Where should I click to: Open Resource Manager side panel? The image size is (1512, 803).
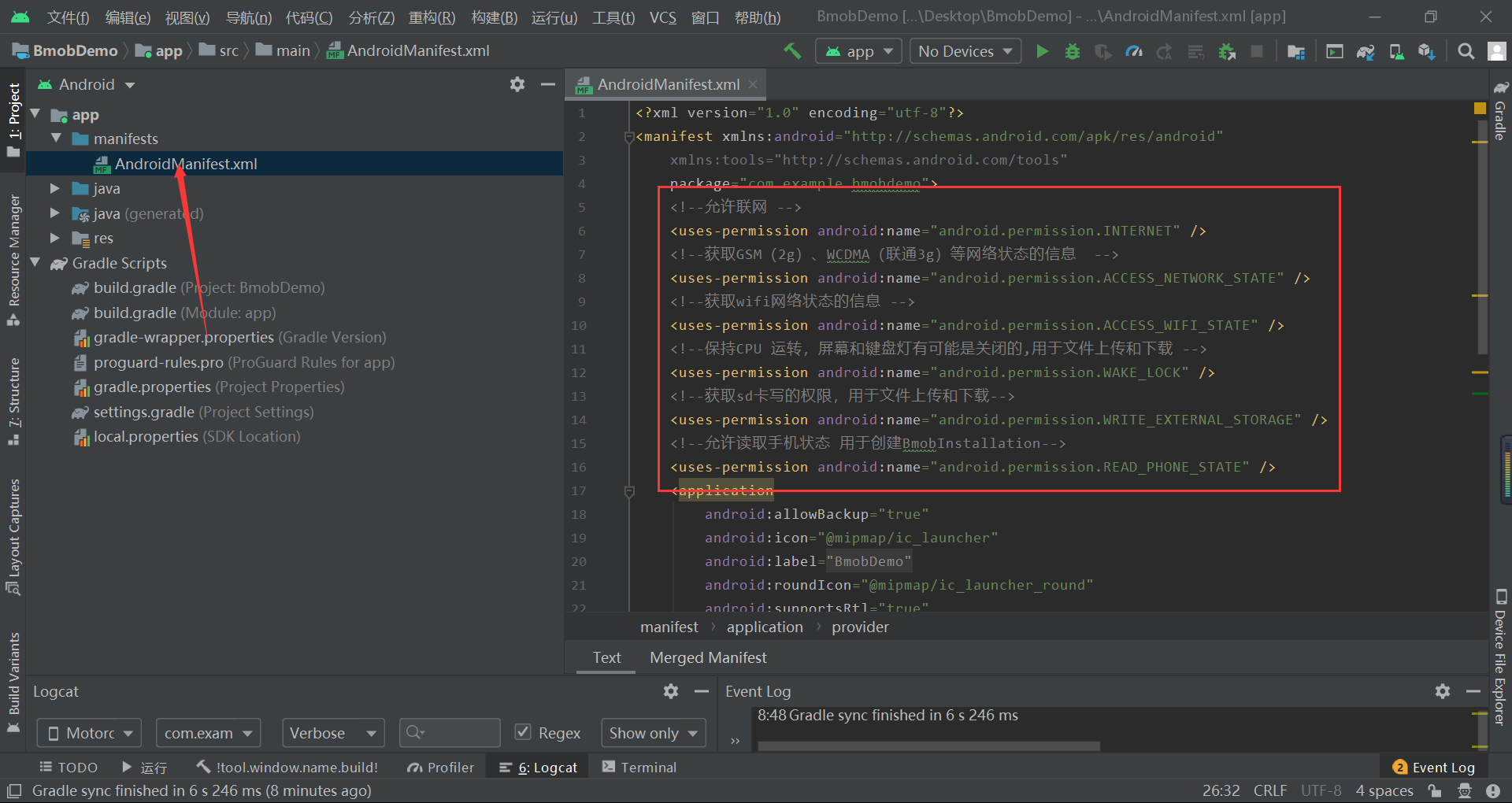[13, 260]
